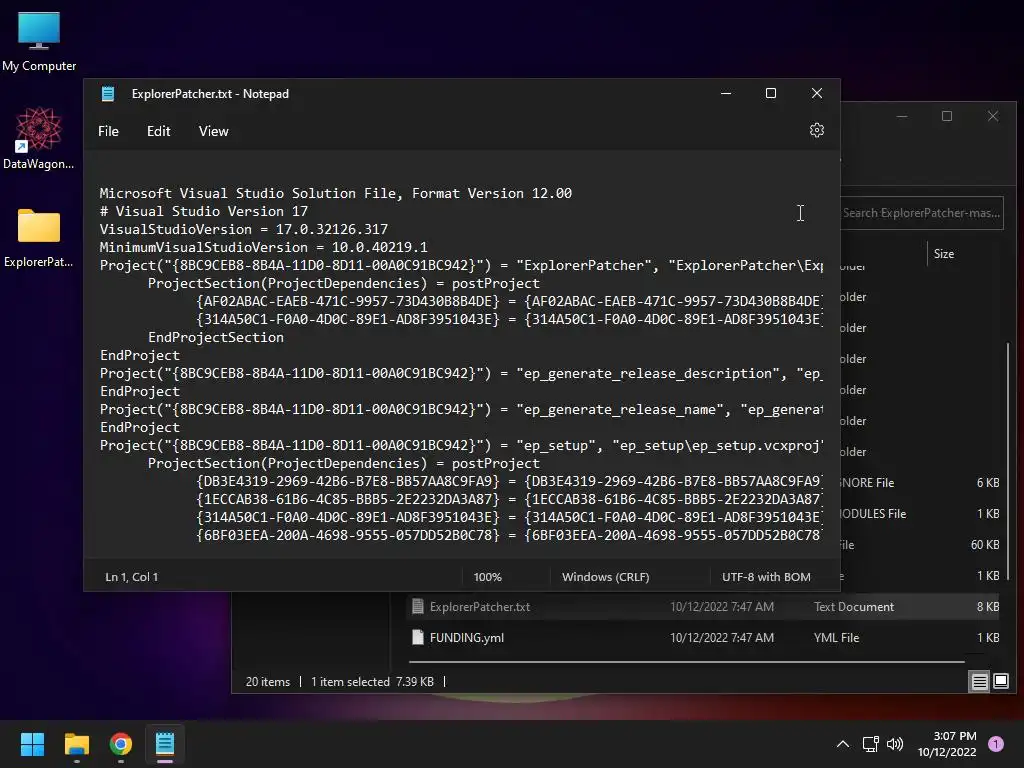Open the clock showing 3:07 PM
The image size is (1024, 768).
tap(947, 744)
